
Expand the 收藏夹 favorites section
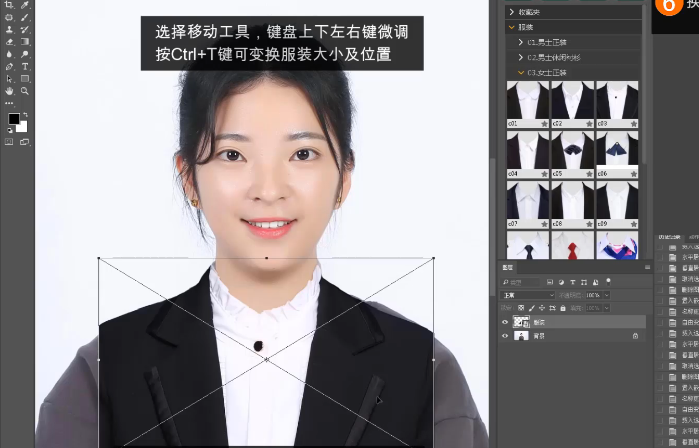(512, 12)
